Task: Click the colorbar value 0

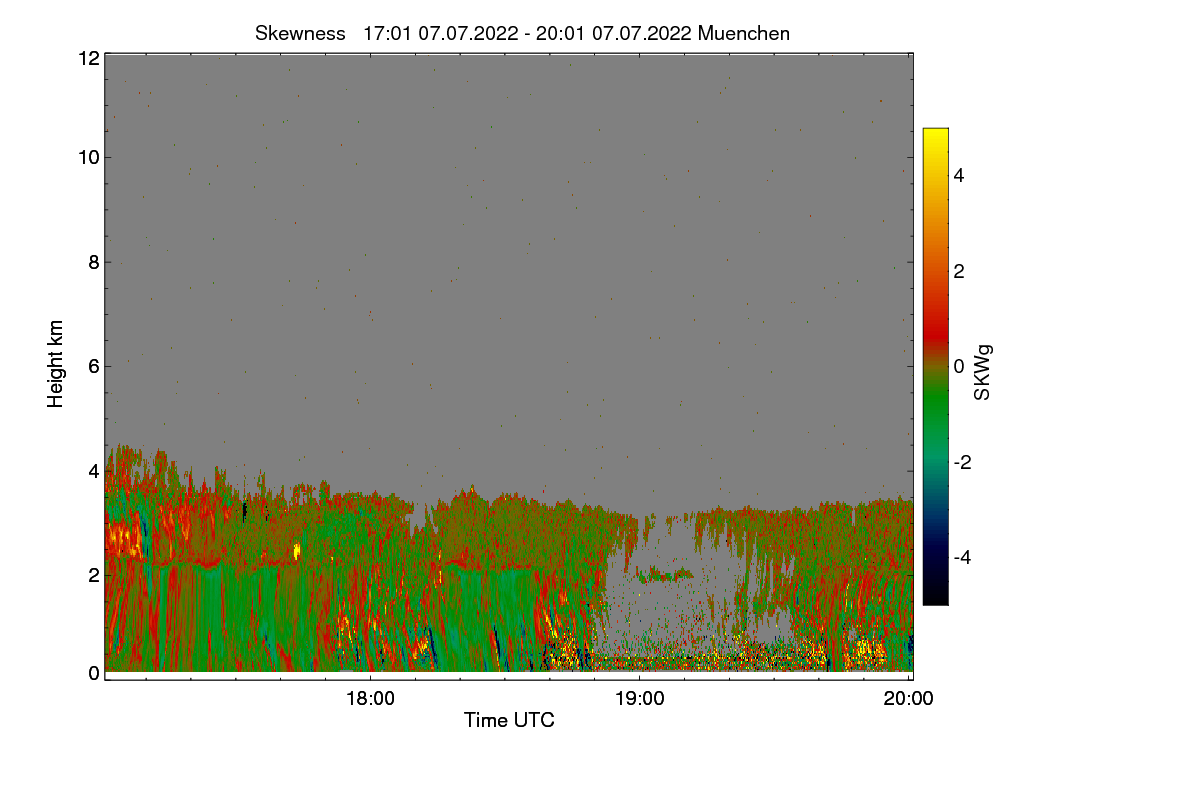Action: click(959, 366)
